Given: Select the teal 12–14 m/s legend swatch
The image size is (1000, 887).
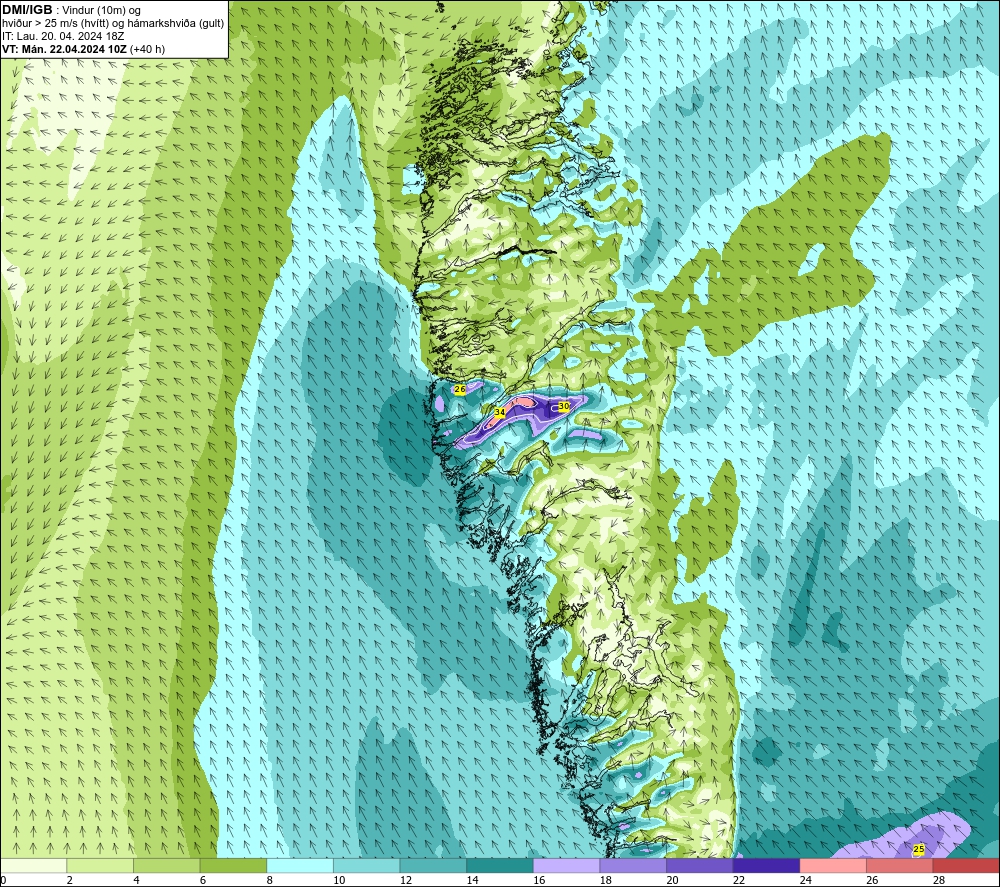Looking at the screenshot, I should pyautogui.click(x=433, y=865).
